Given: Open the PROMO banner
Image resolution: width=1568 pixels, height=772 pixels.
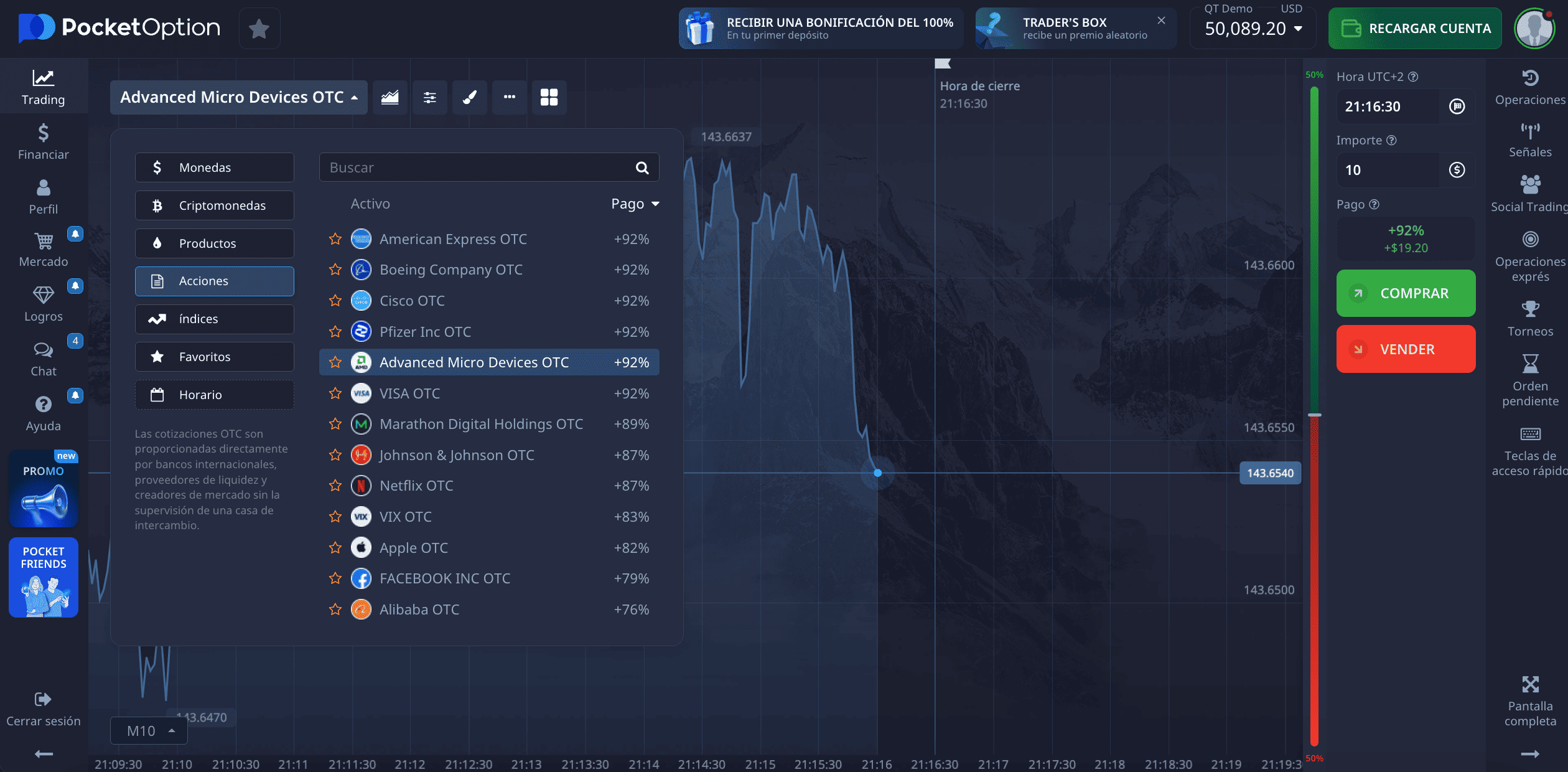Looking at the screenshot, I should [x=44, y=489].
